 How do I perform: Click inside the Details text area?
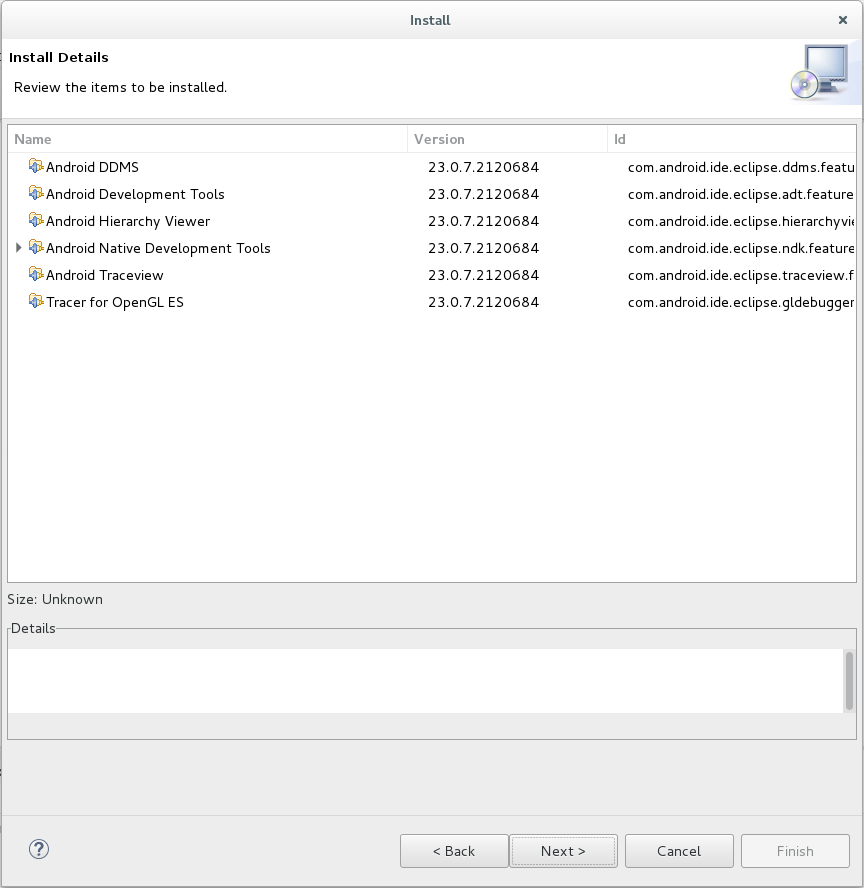(x=425, y=681)
